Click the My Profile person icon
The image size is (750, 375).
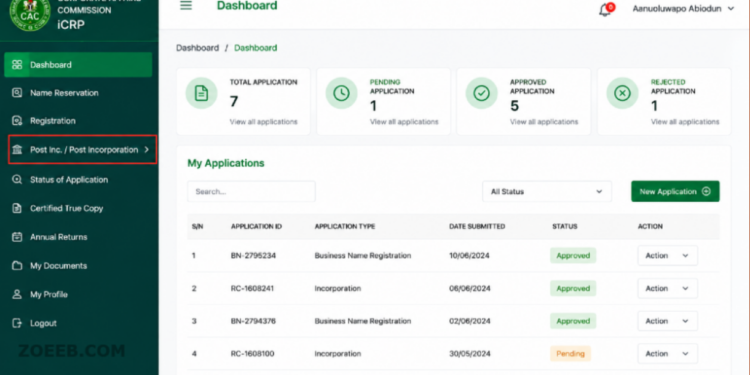coord(17,294)
